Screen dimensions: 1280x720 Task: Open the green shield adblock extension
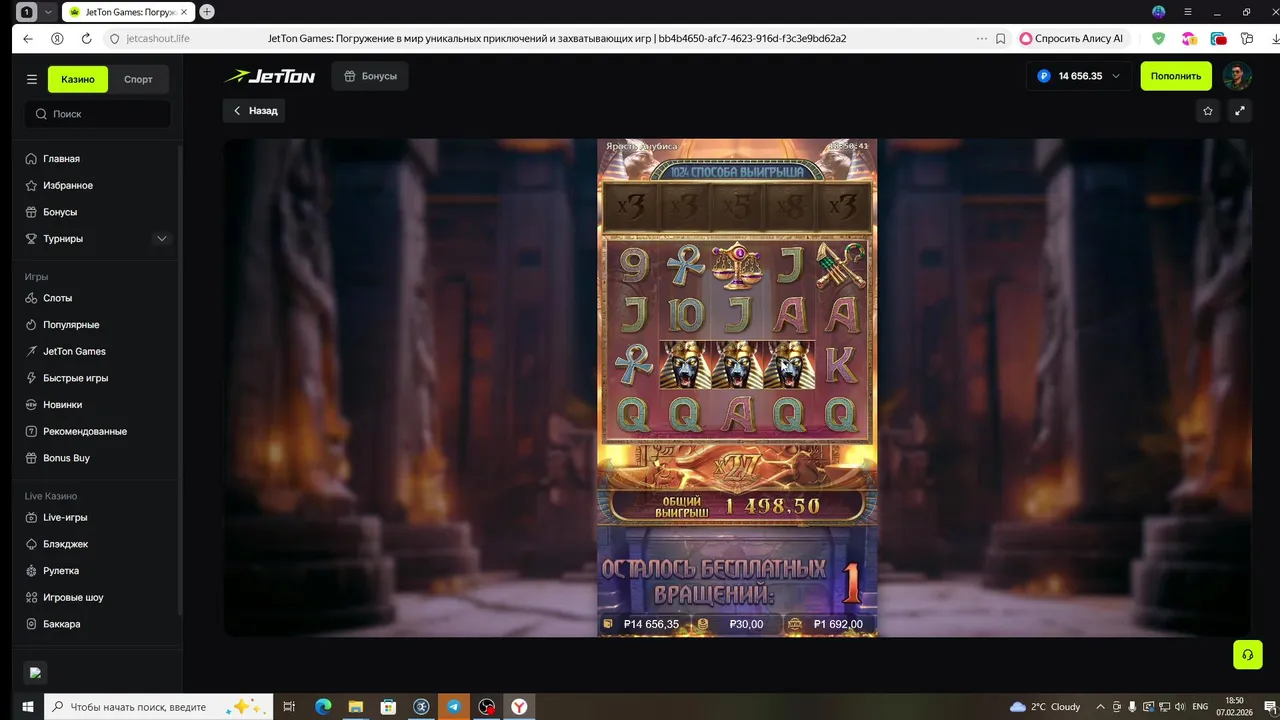[x=1159, y=39]
